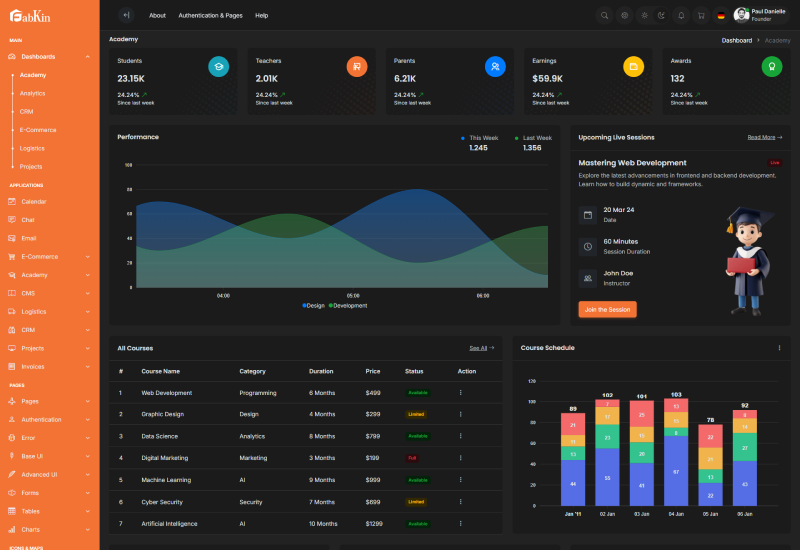This screenshot has height=550, width=800.
Task: Collapse sidebar with the header toggle icon
Action: (x=125, y=15)
